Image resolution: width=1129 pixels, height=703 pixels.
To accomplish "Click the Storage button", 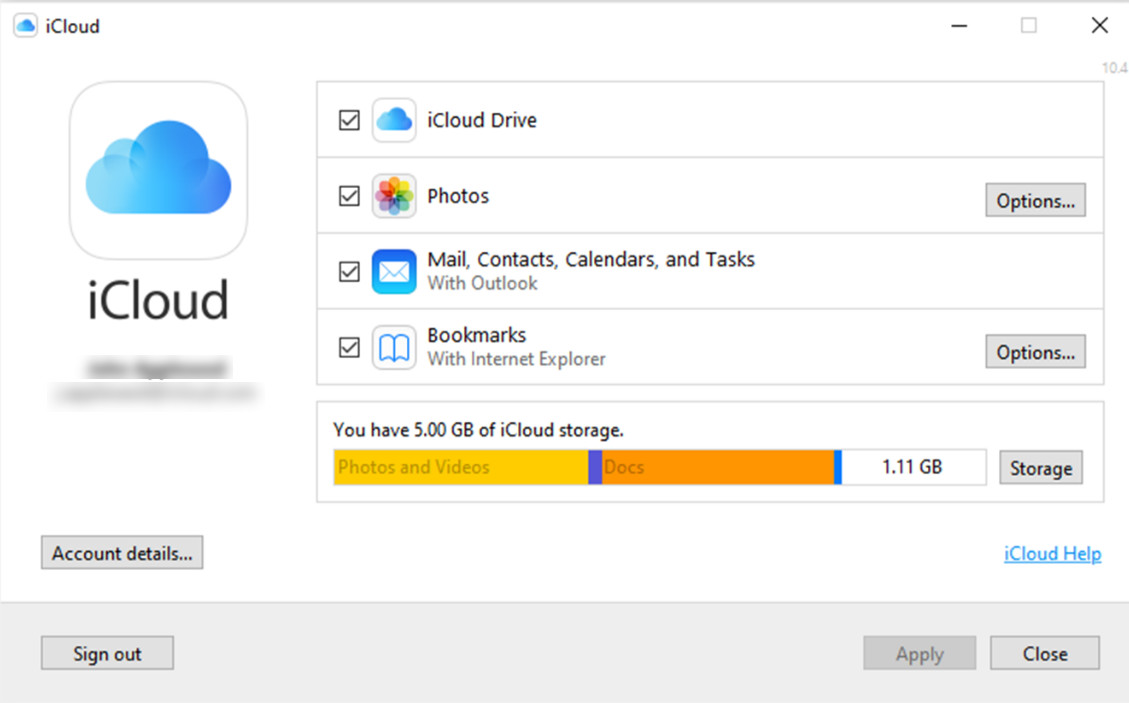I will point(1040,467).
